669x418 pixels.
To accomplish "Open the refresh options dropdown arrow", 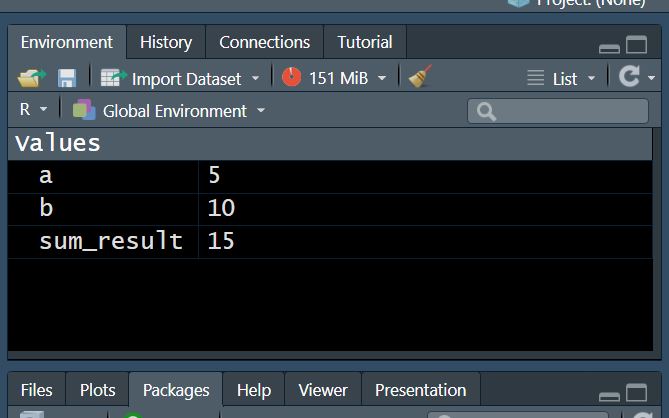I will coord(651,78).
